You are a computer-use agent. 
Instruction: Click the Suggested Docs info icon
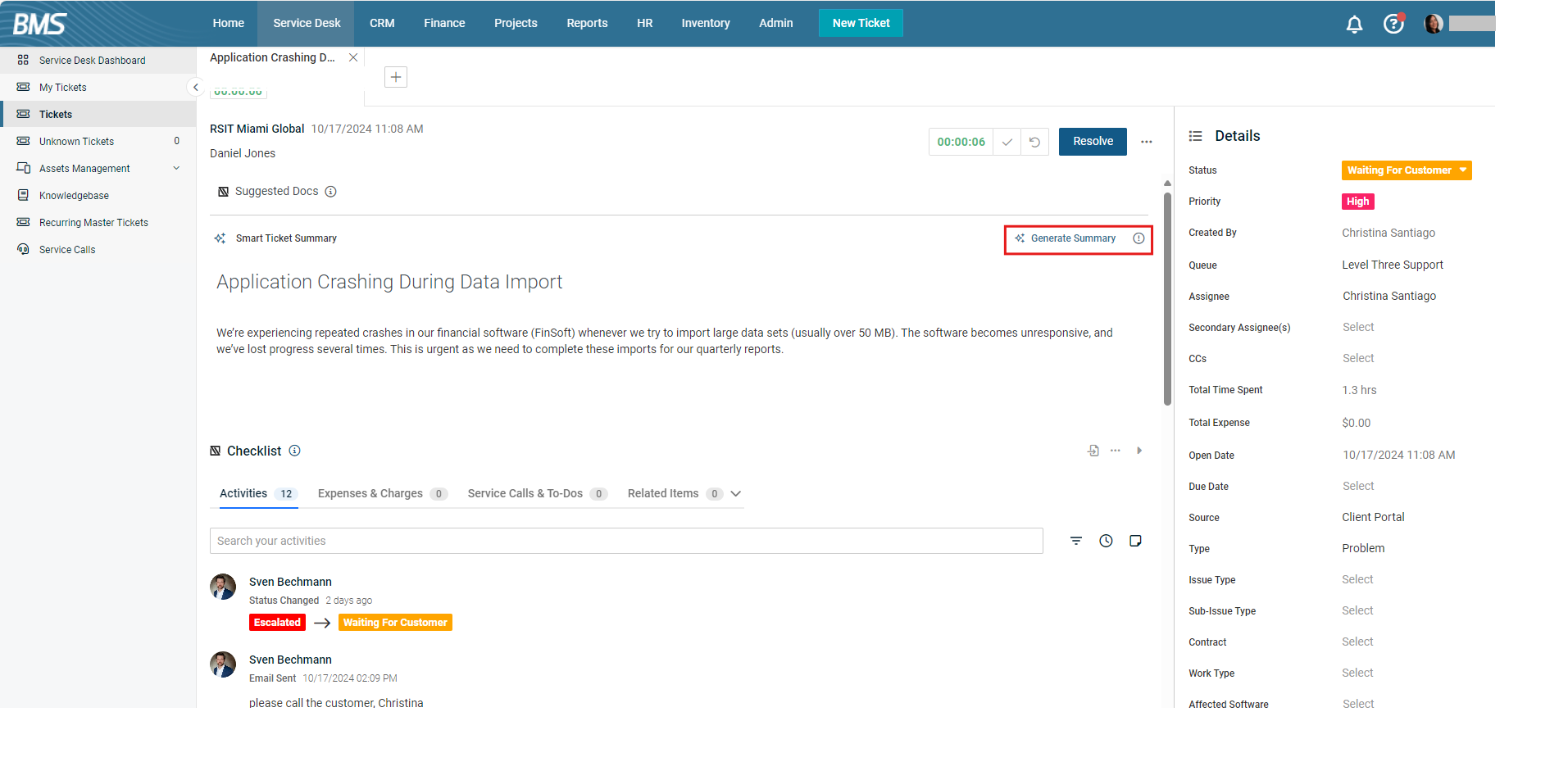pos(330,192)
